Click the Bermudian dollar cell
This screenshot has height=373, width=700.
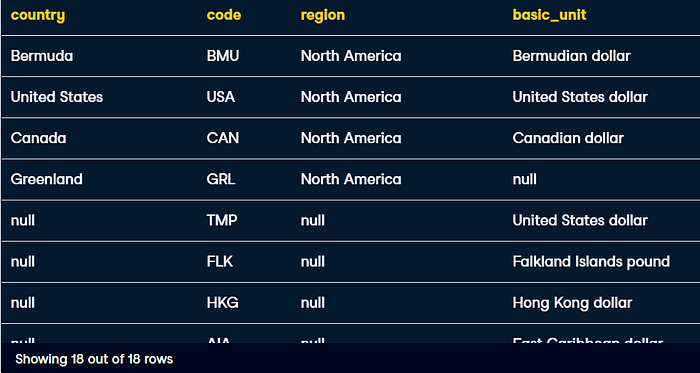[571, 56]
